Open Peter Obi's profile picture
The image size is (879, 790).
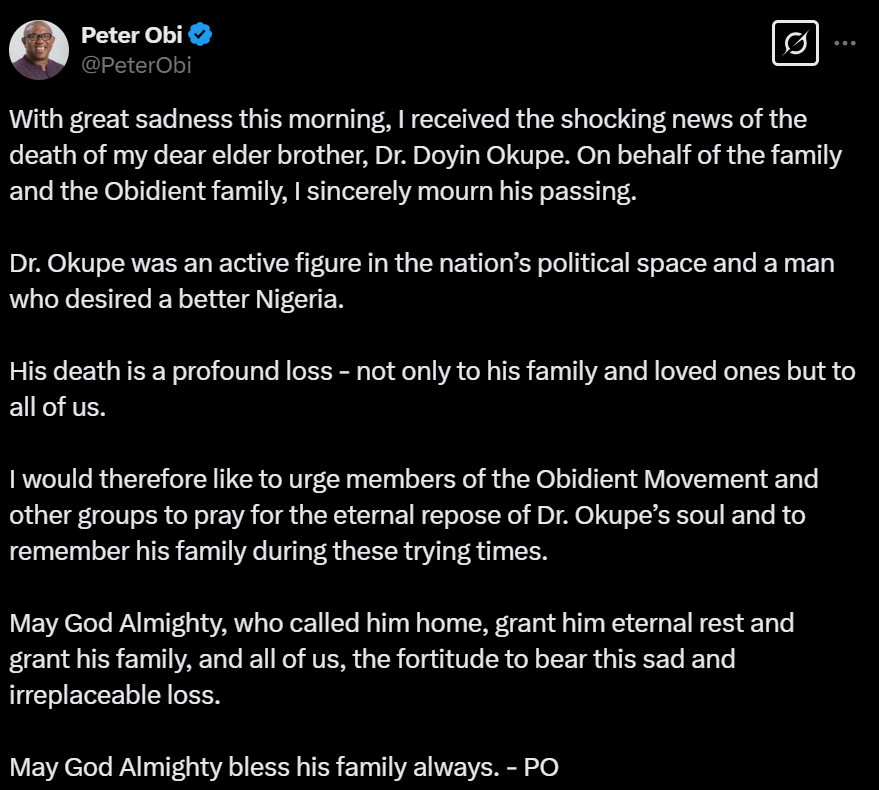39,50
